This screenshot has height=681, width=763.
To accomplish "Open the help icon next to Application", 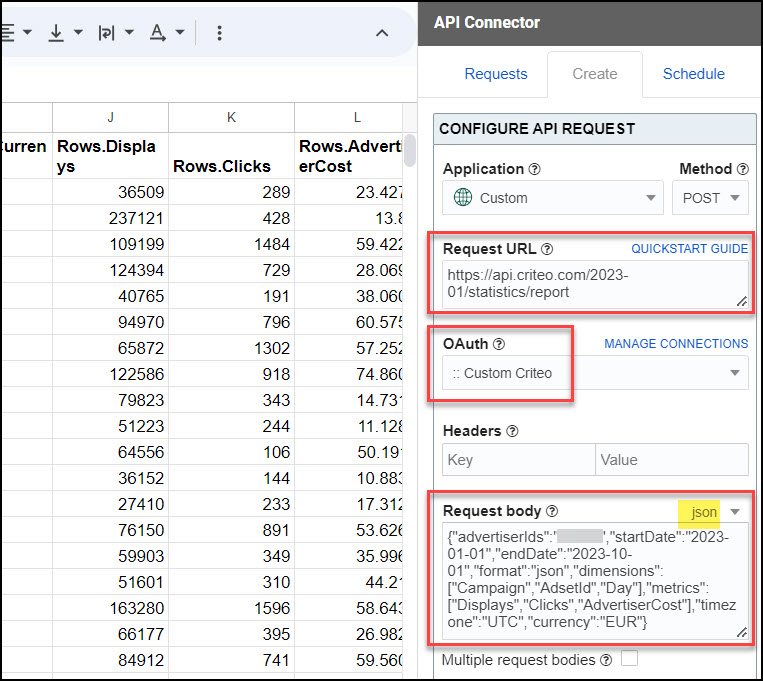I will pyautogui.click(x=534, y=169).
